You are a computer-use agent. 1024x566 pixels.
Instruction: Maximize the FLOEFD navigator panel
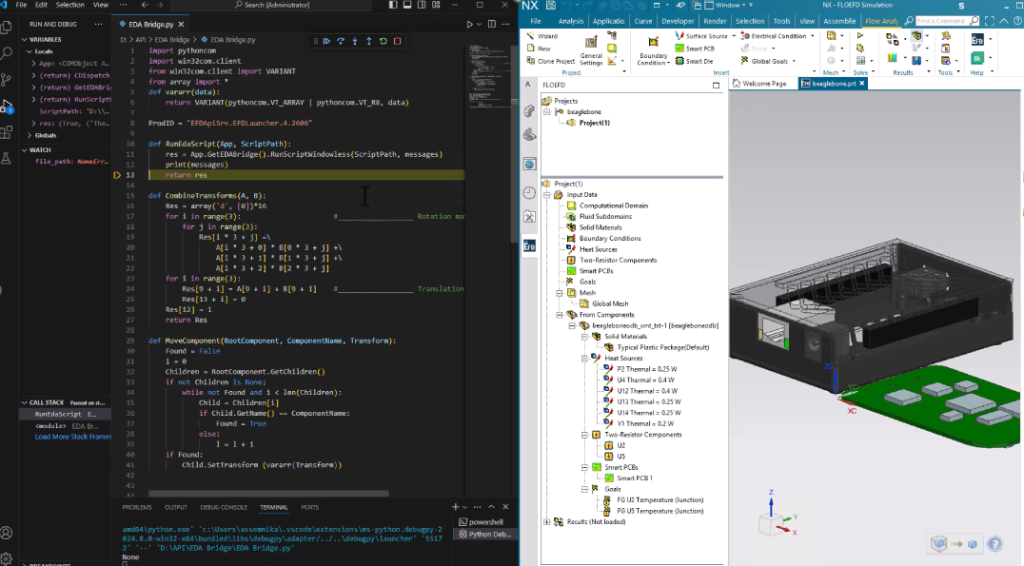tap(716, 85)
